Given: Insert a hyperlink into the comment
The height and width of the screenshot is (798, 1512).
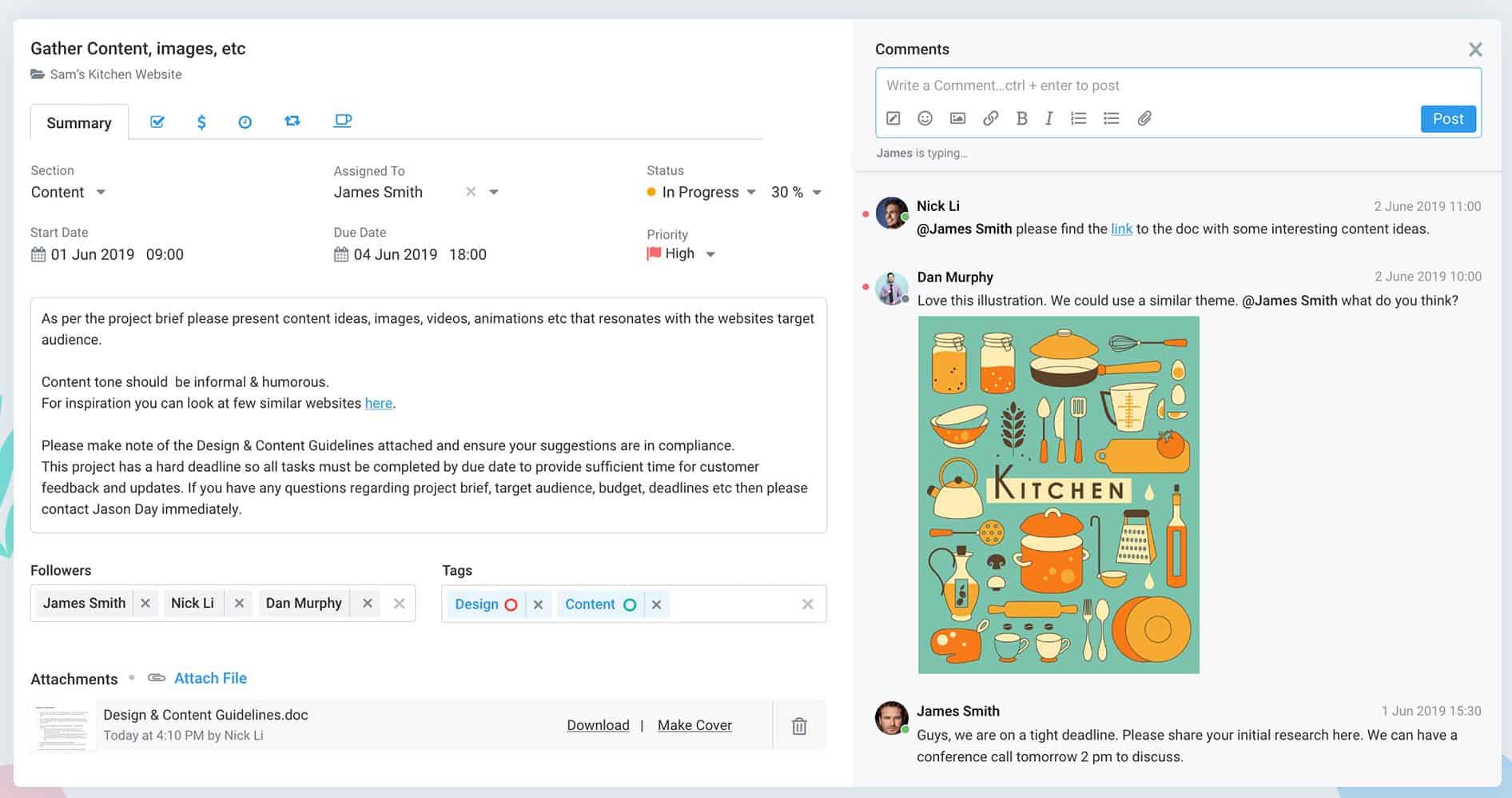Looking at the screenshot, I should (x=990, y=118).
